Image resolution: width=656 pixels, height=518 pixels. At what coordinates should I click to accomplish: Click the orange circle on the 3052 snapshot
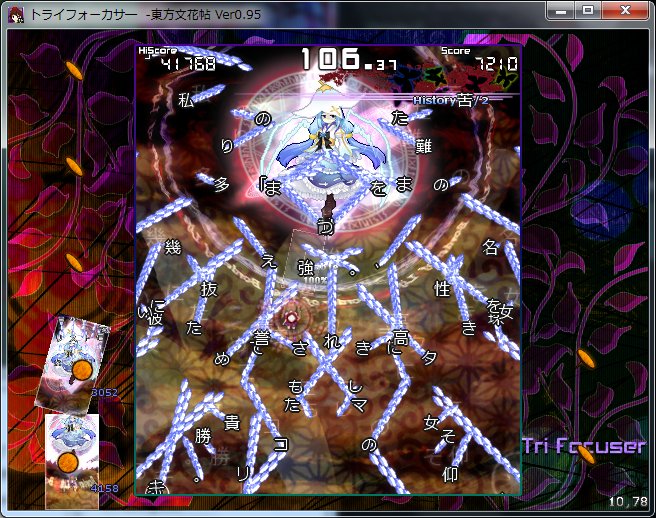point(82,370)
